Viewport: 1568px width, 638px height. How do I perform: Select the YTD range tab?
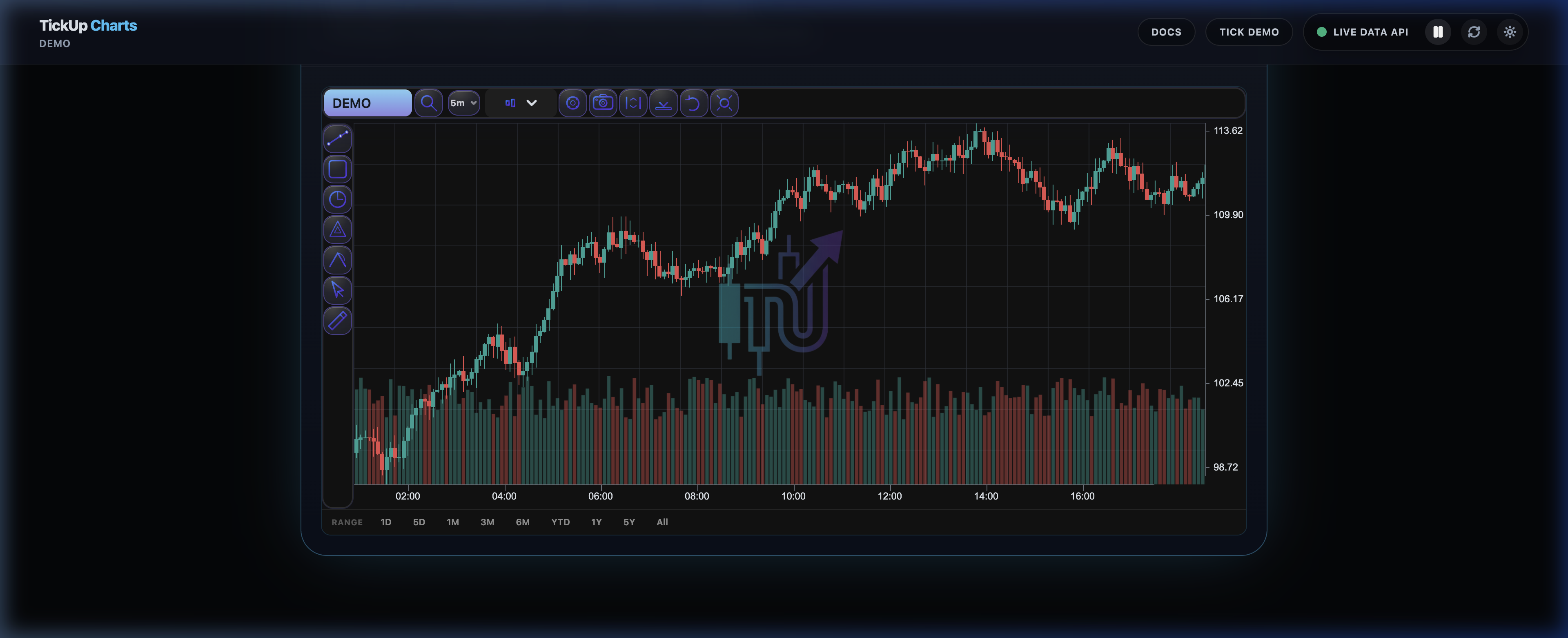click(x=560, y=522)
